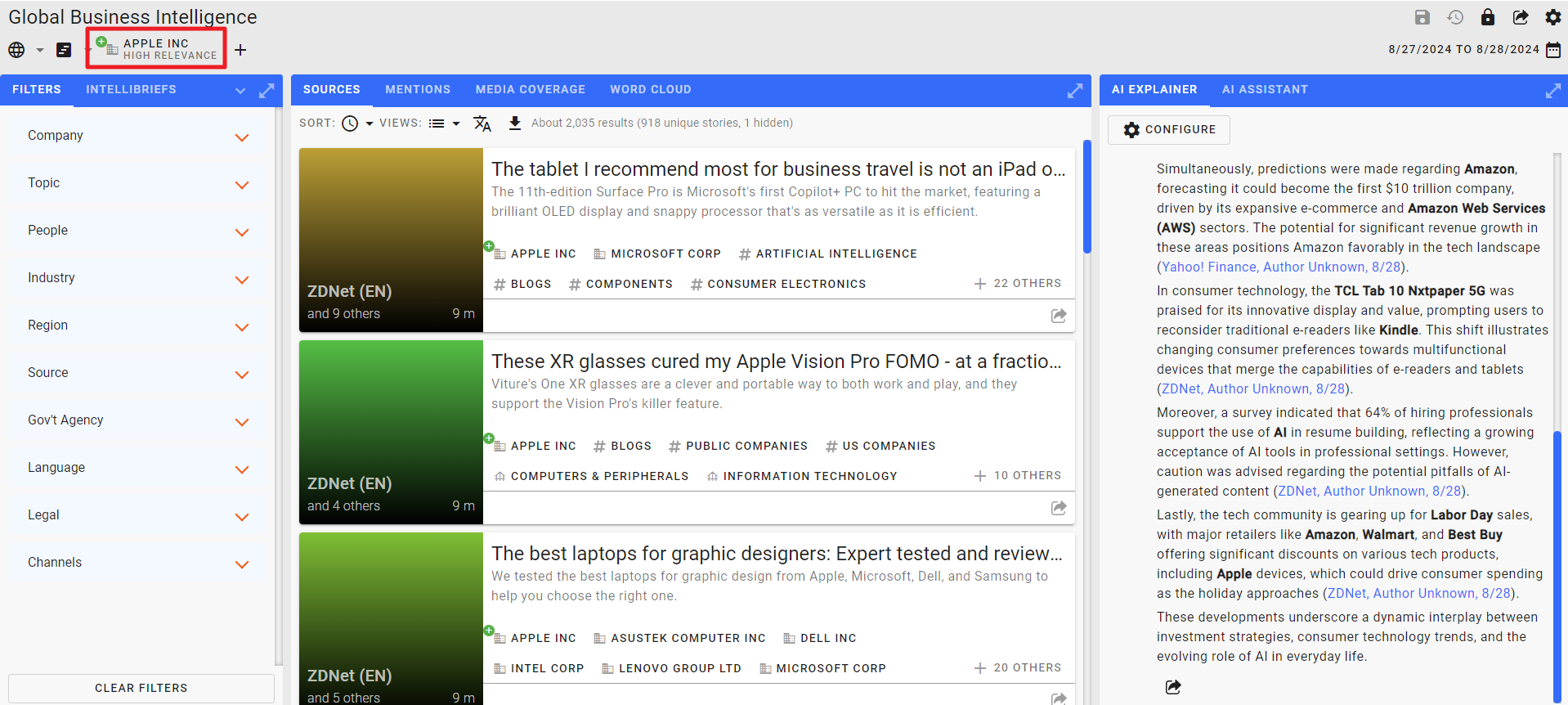Select the Apple Inc High Relevance chip
Viewport: 1568px width, 705px height.
tap(156, 49)
